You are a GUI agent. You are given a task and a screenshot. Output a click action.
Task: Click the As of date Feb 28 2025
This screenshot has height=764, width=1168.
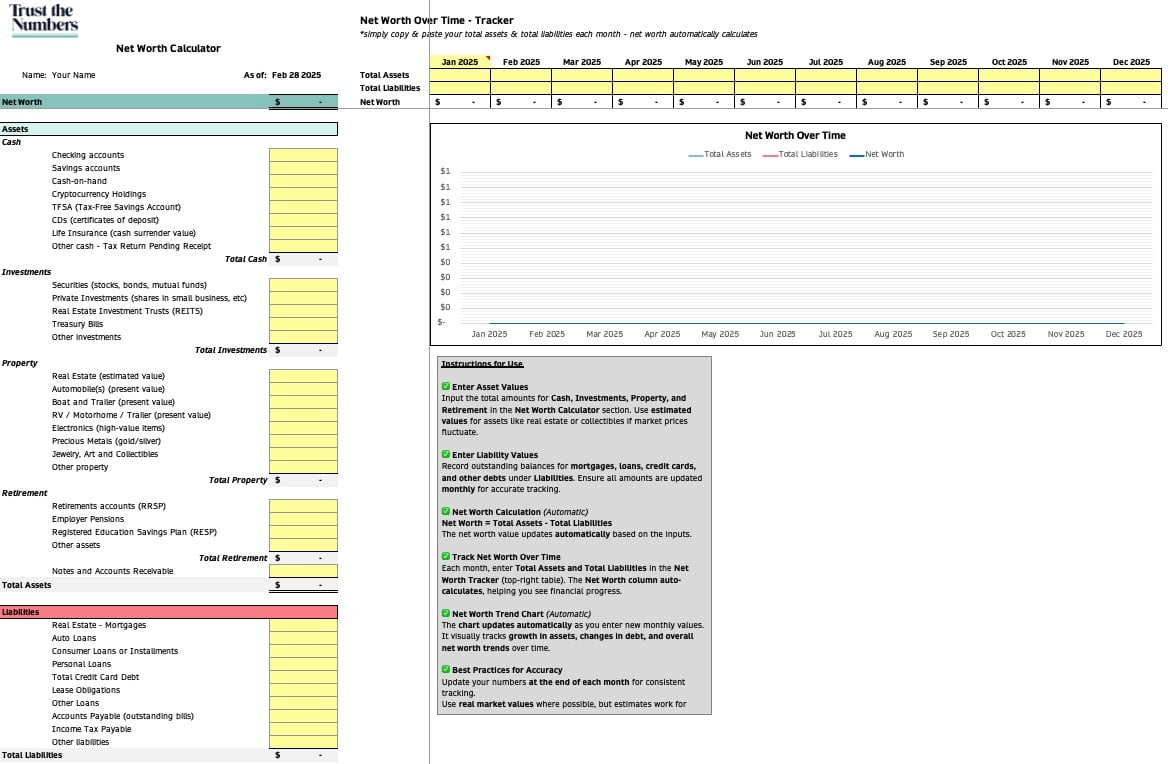coord(296,75)
